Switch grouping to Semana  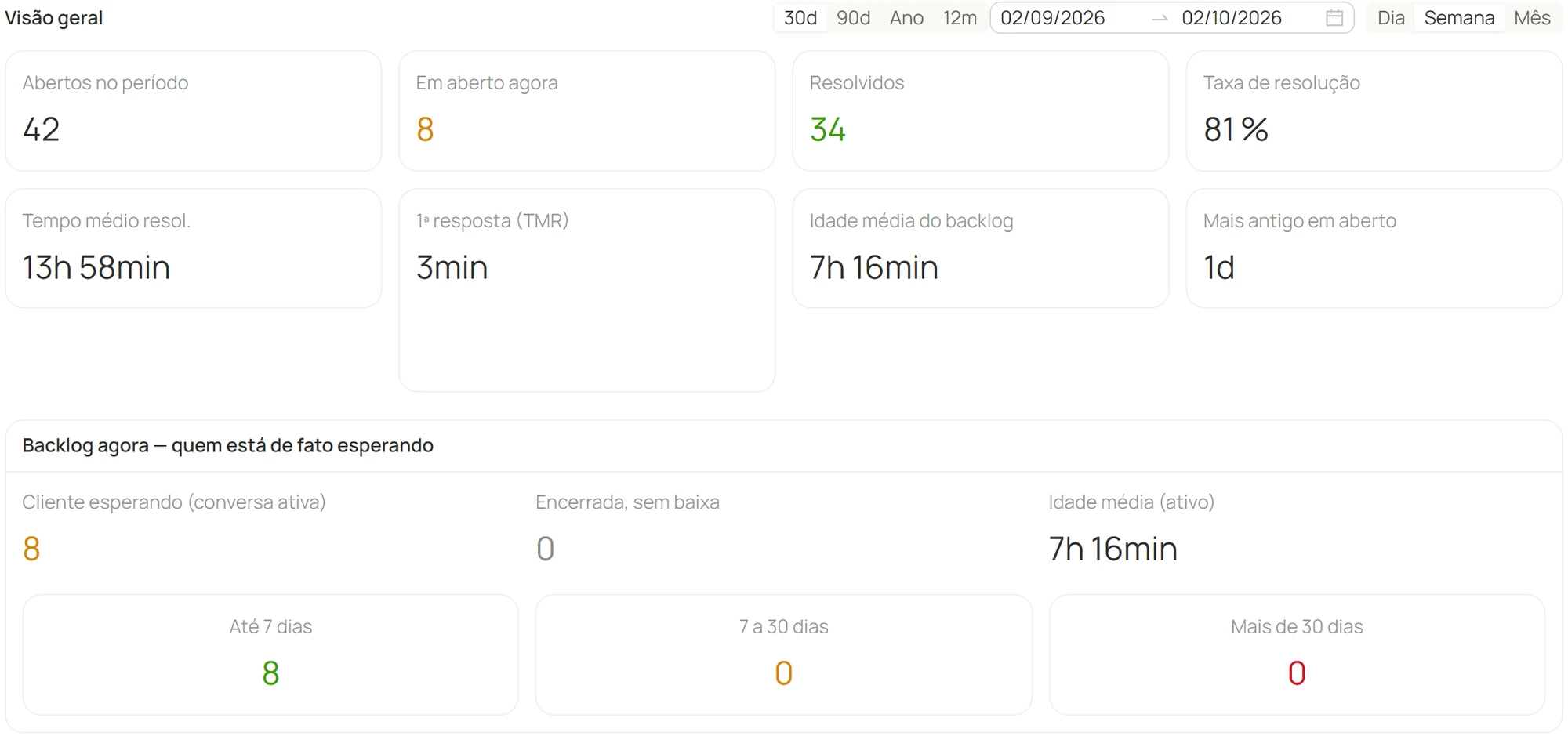pos(1459,18)
